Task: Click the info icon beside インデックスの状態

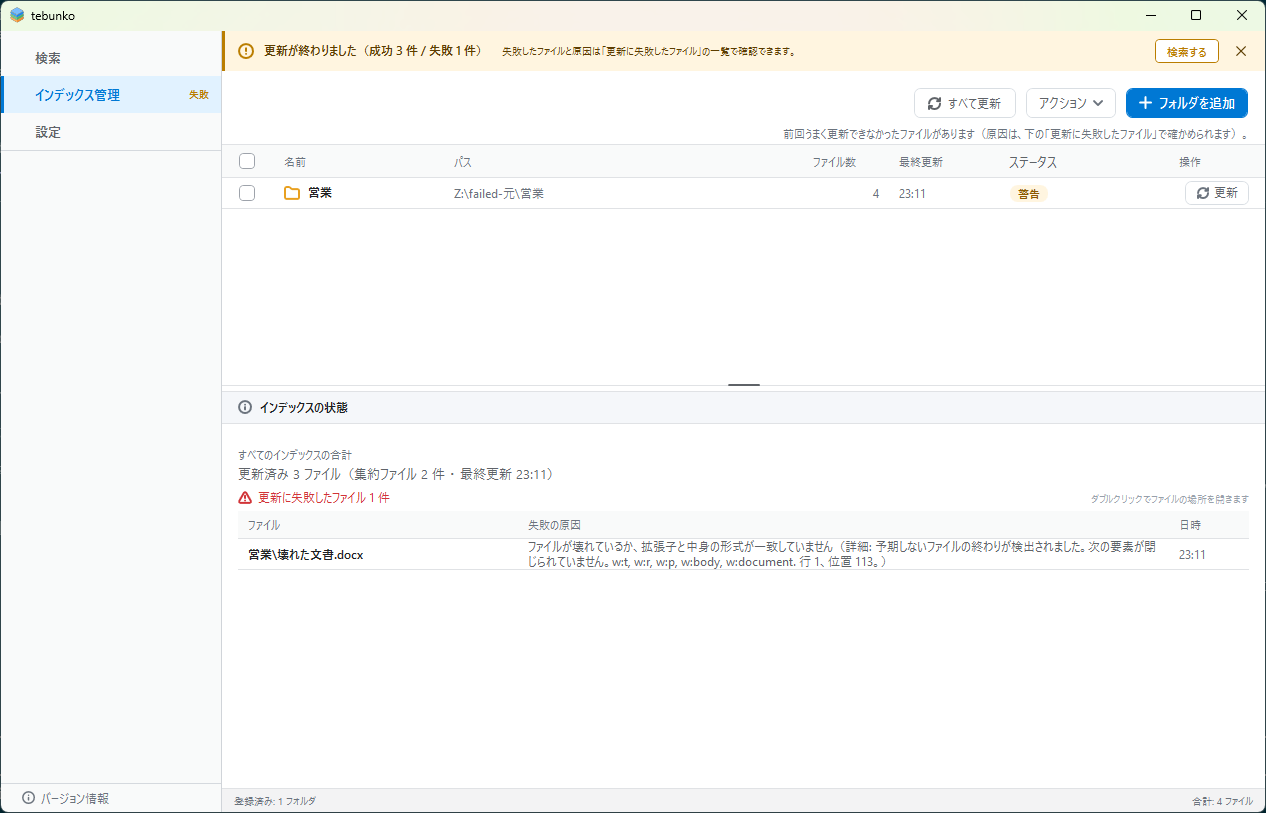Action: pos(245,407)
